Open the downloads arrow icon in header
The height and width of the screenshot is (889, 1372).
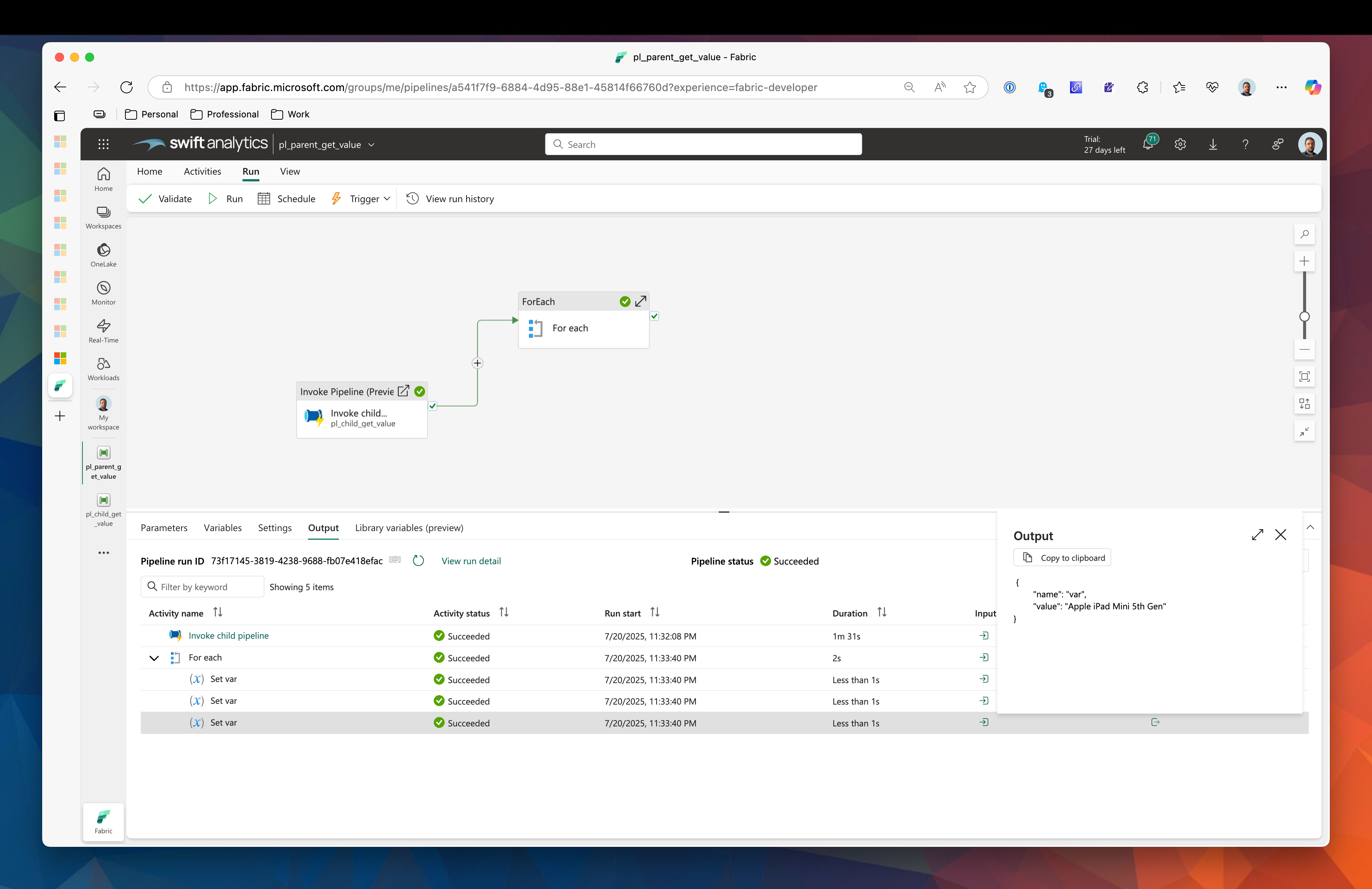coord(1213,144)
